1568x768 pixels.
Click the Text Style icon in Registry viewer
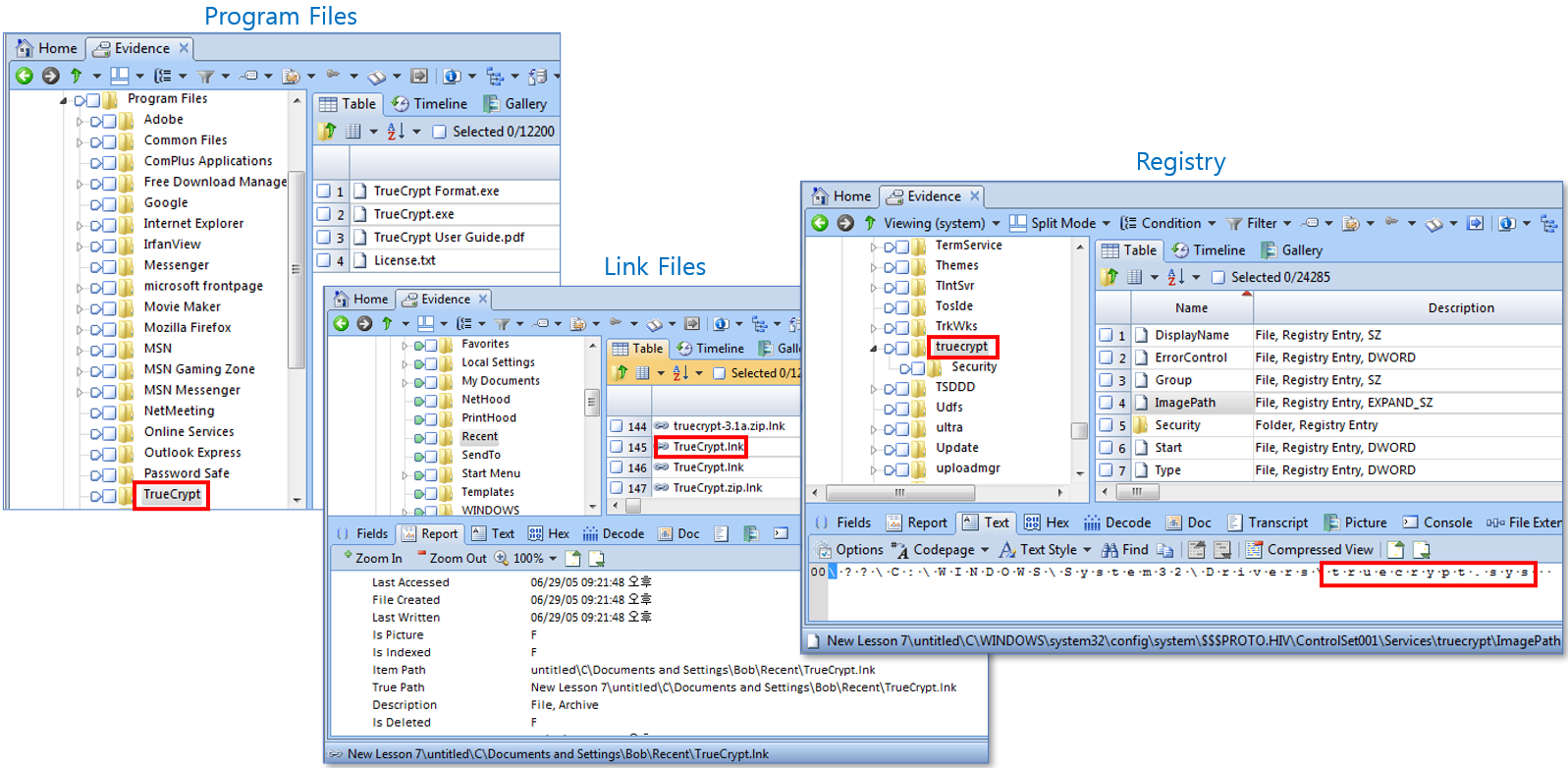click(1006, 550)
